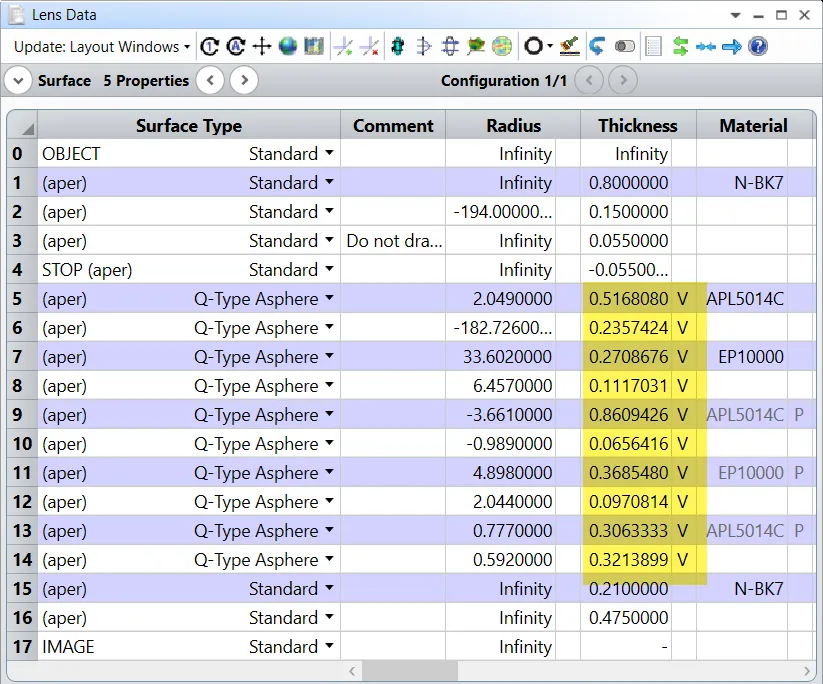The width and height of the screenshot is (823, 684).
Task: Open the circle aperture dropdown arrow in toolbar
Action: coord(550,46)
